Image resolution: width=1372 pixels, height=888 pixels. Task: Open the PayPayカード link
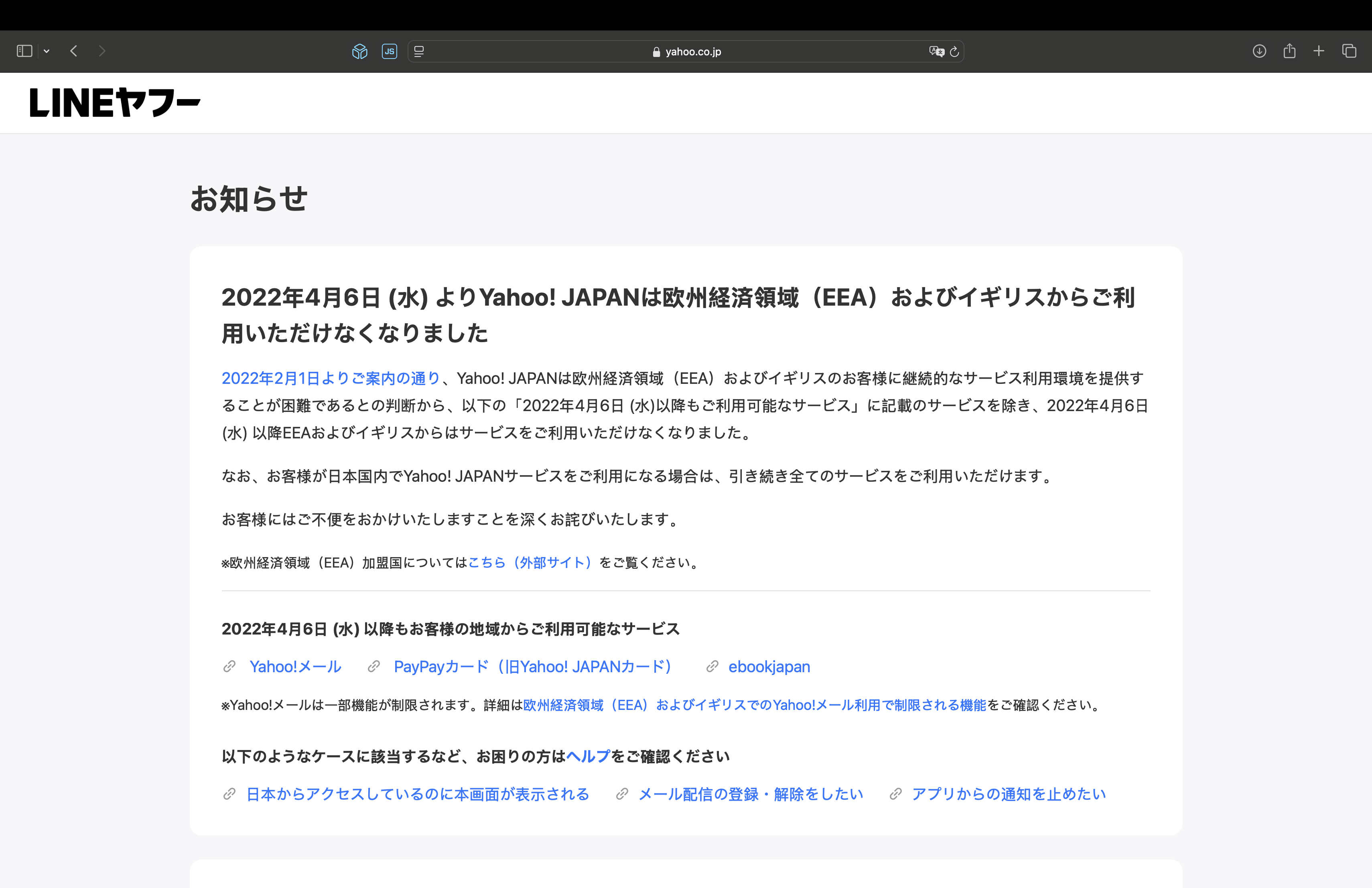coord(532,667)
